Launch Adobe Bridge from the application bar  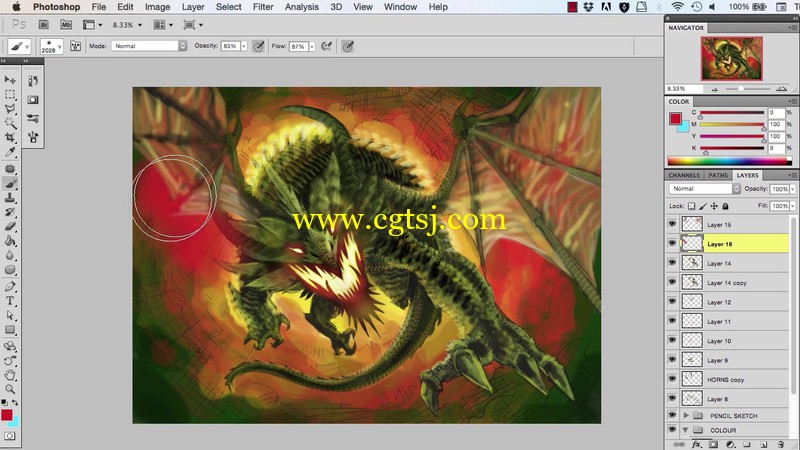click(x=43, y=24)
